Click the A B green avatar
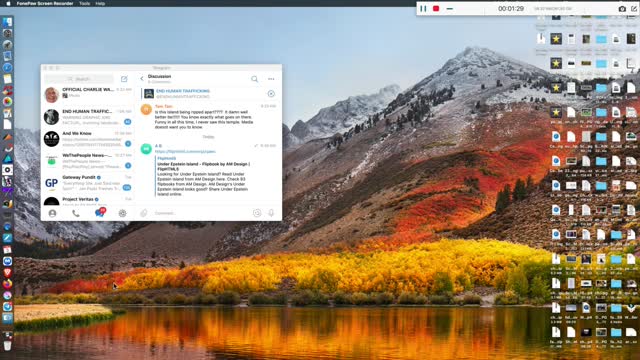Screen dimensions: 640x360 pyautogui.click(x=146, y=149)
